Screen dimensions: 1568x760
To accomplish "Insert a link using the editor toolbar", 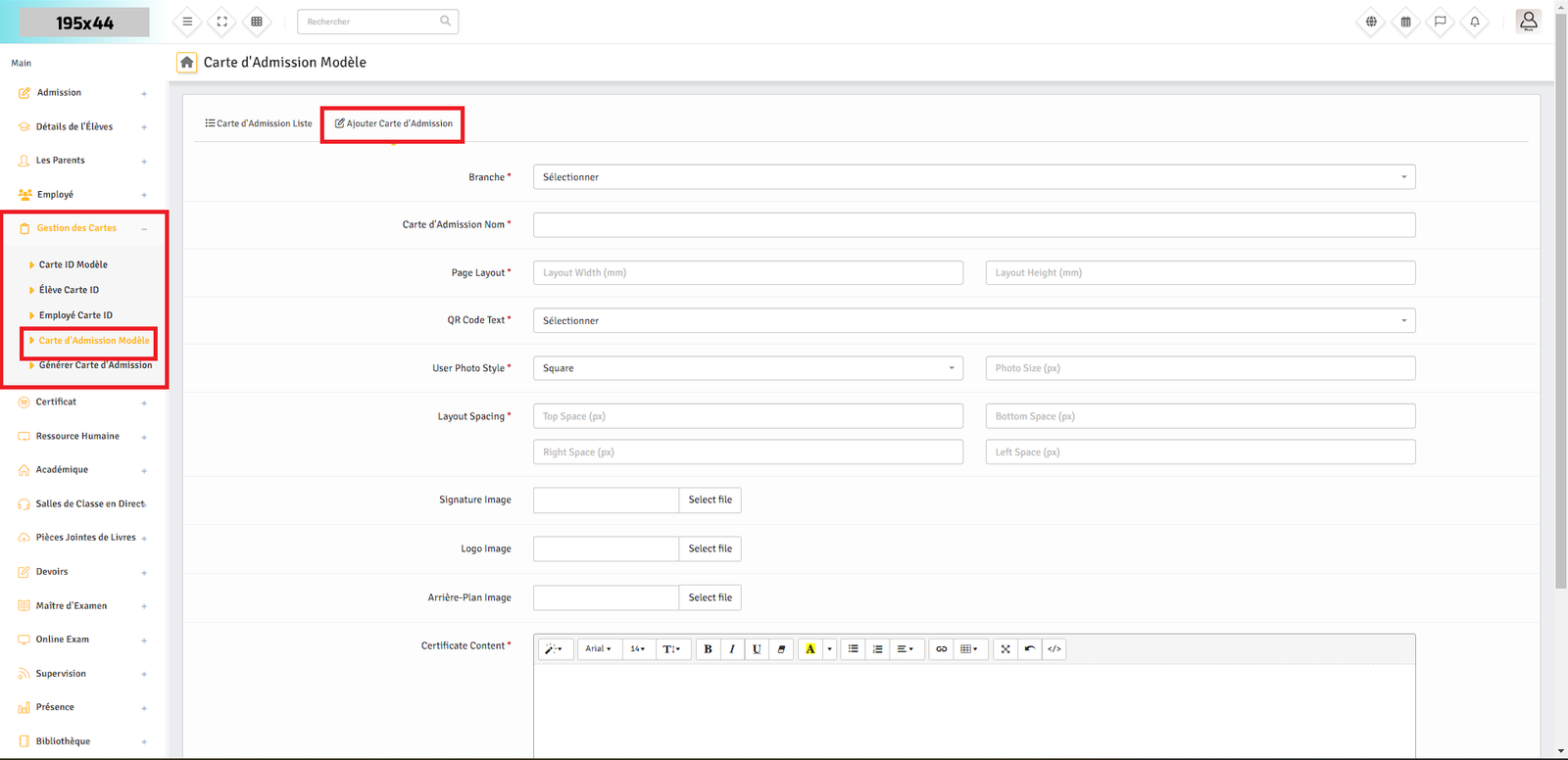I will tap(941, 649).
